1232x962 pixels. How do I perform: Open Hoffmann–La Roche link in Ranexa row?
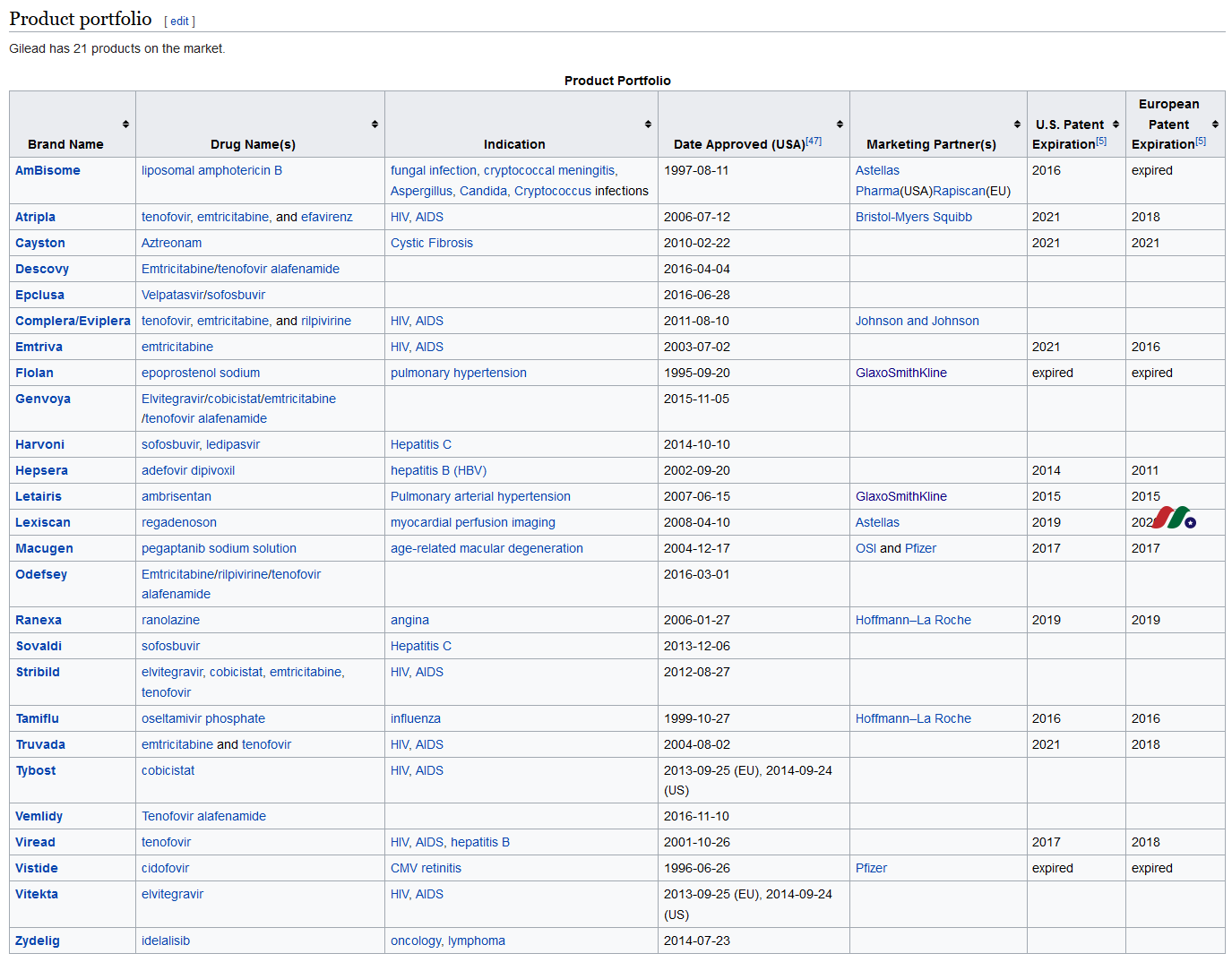(x=913, y=620)
